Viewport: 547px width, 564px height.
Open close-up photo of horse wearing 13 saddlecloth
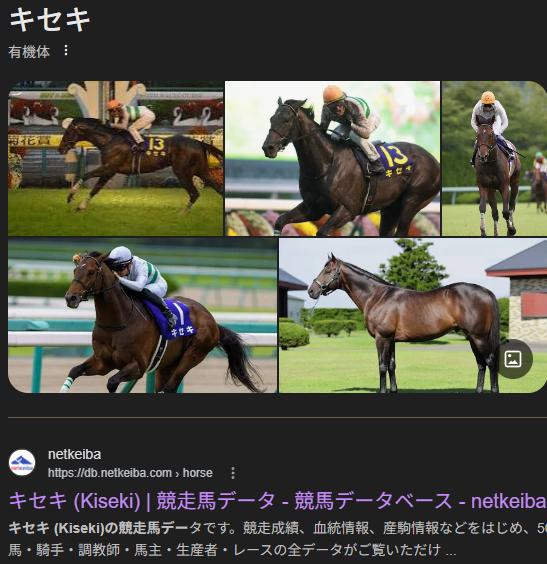coord(332,159)
